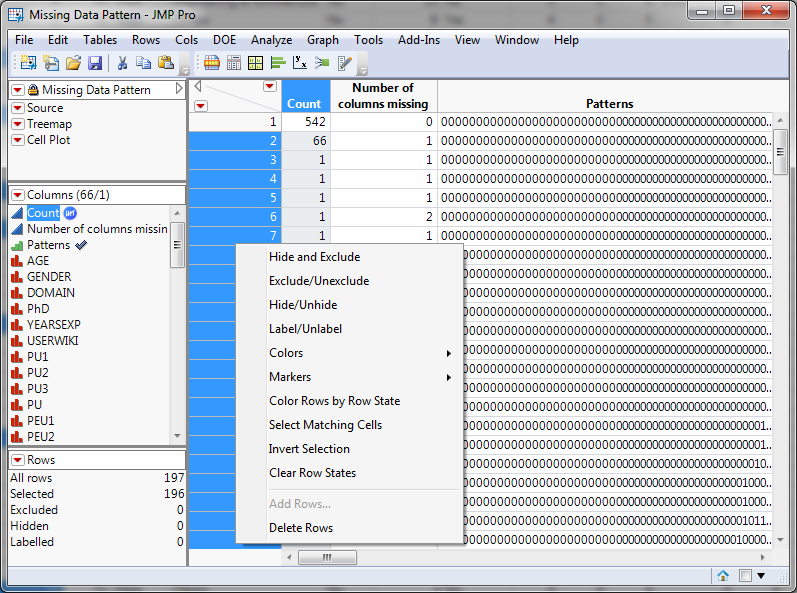797x593 pixels.
Task: Choose Invert Selection from context menu
Action: [x=350, y=449]
